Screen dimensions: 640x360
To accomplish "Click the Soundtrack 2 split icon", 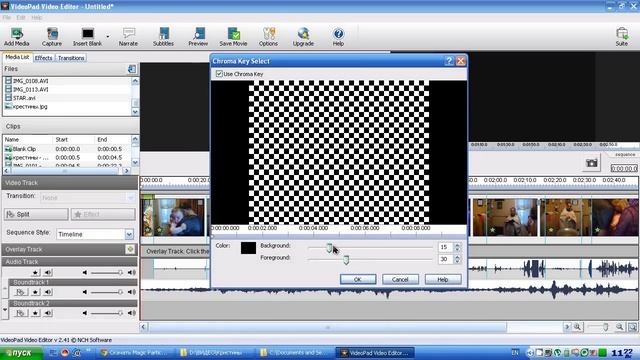I will click(x=20, y=313).
